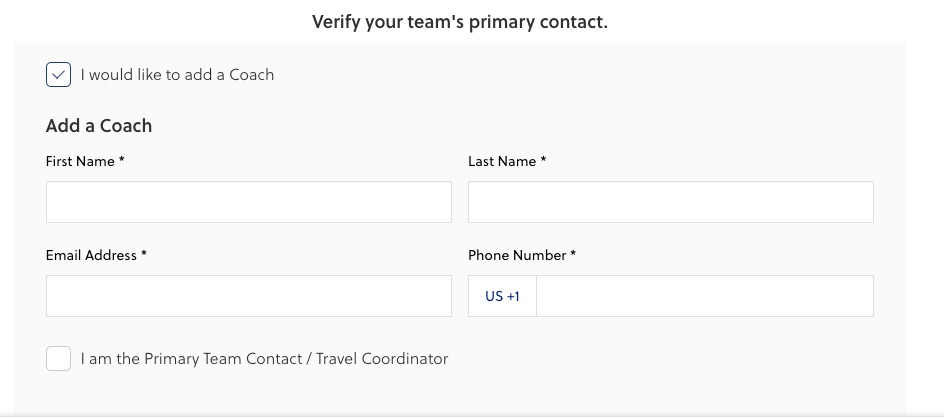Click the 'Verify your team's primary contact' heading
Image resolution: width=944 pixels, height=419 pixels.
pyautogui.click(x=460, y=22)
